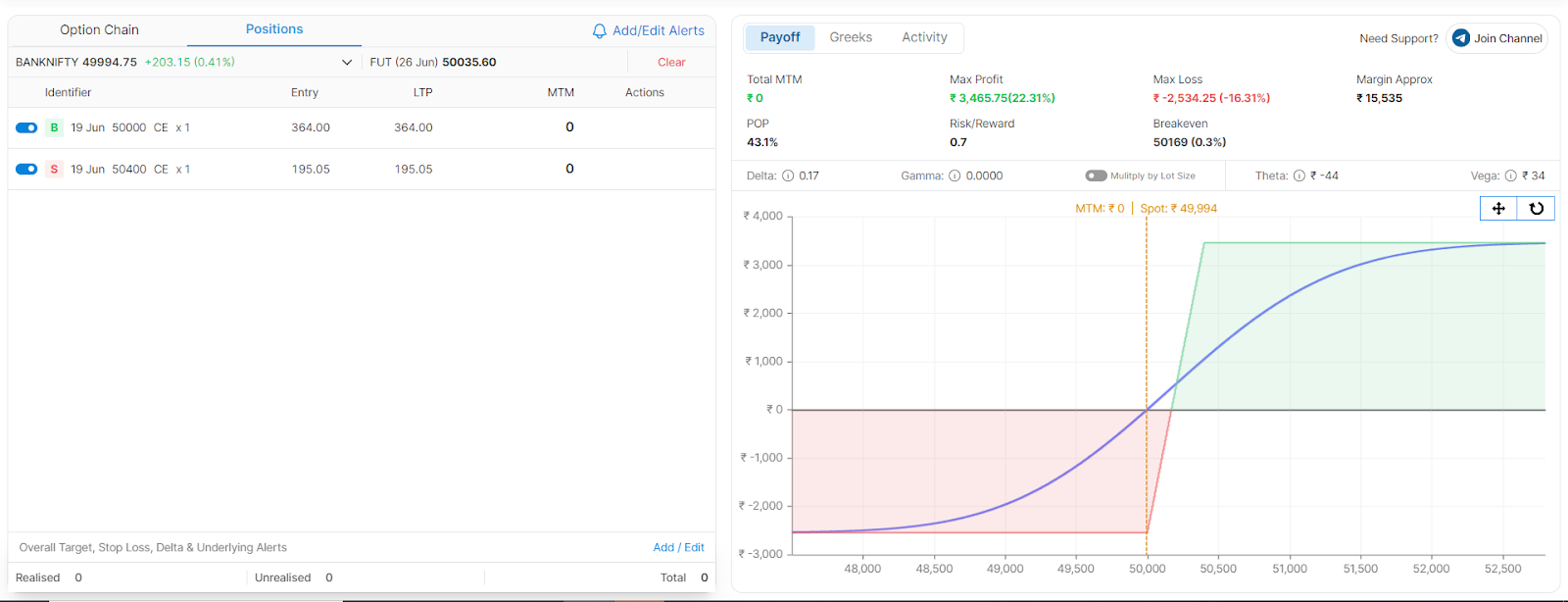Click the '19 Jun 50400 CE x 1' identifier
Screen dimensions: 1568x602
[130, 170]
